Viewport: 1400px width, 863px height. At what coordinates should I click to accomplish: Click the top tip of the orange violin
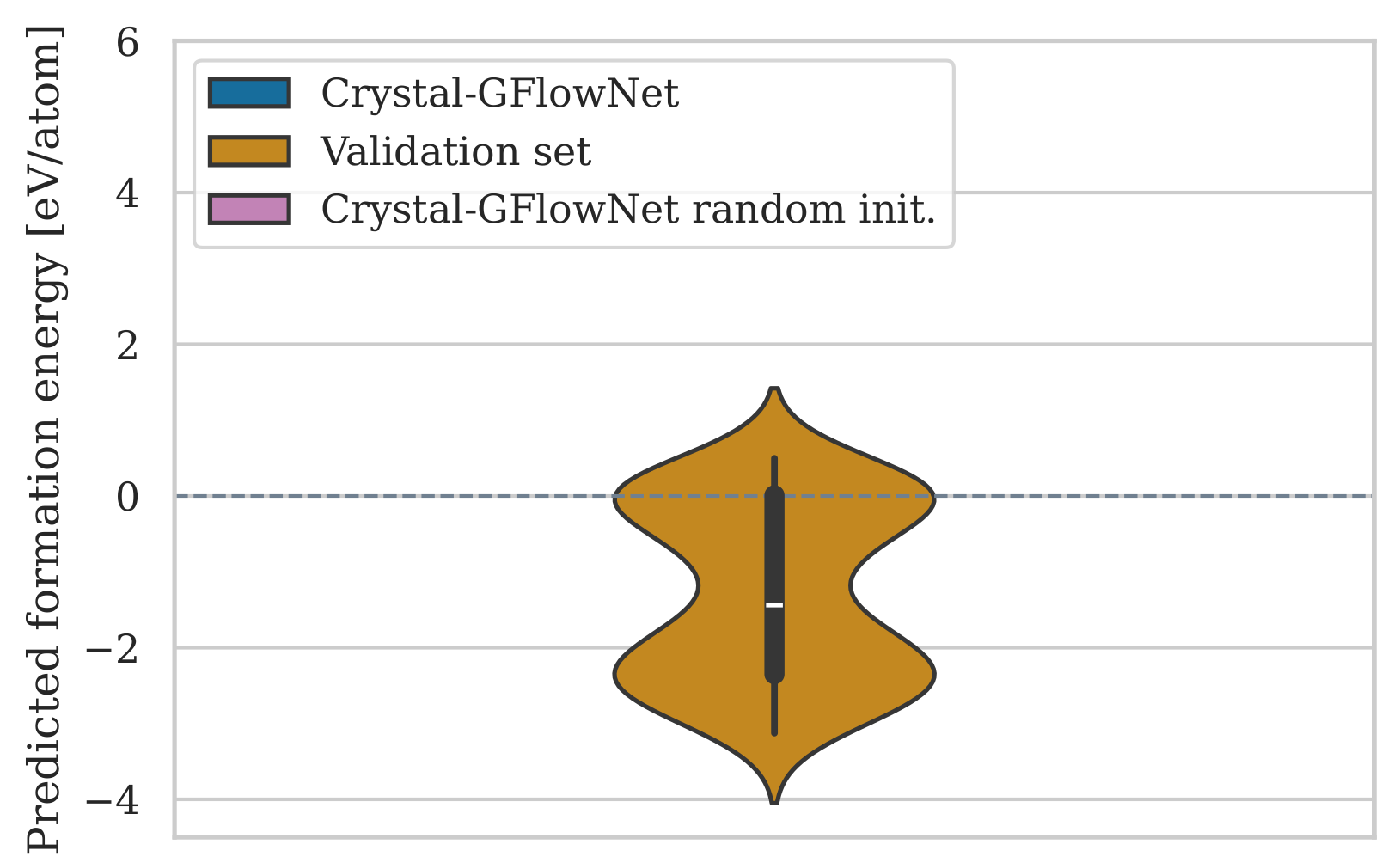click(x=775, y=391)
